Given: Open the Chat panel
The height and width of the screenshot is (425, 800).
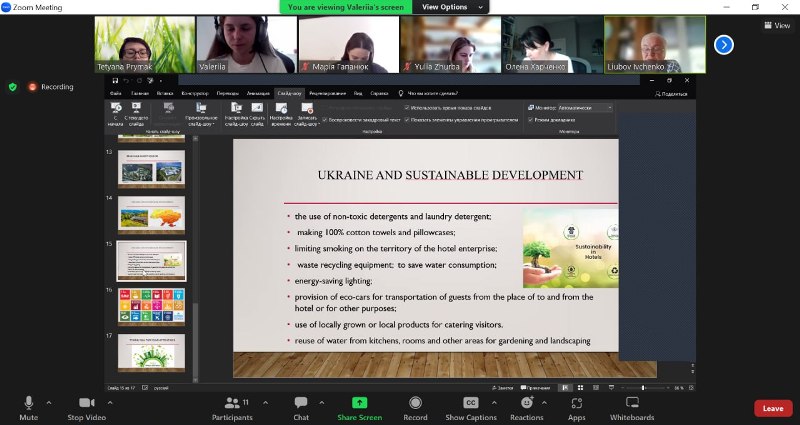Looking at the screenshot, I should pyautogui.click(x=301, y=403).
